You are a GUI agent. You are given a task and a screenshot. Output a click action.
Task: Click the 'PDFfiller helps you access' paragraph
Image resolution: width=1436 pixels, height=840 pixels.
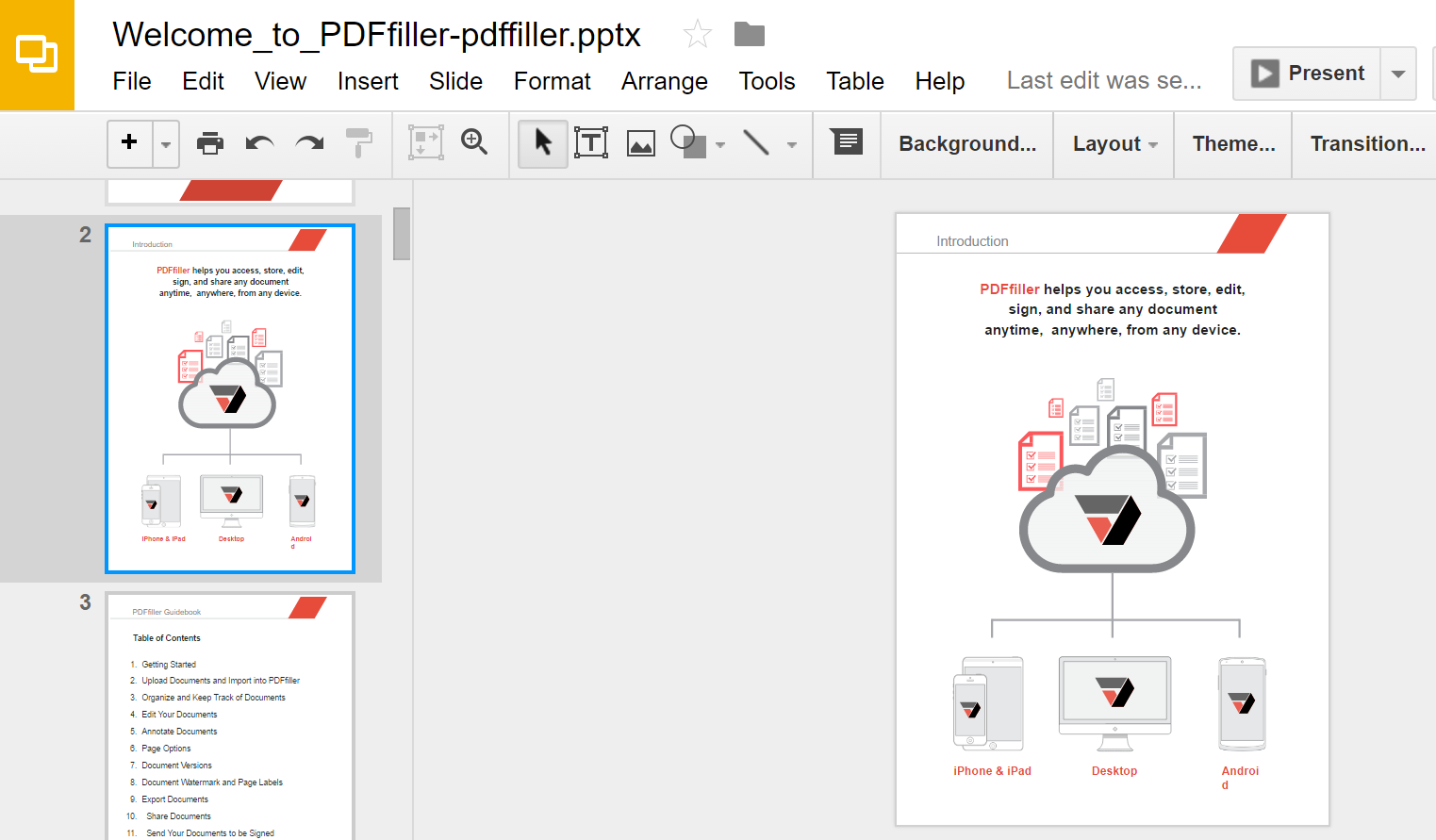[x=1113, y=309]
